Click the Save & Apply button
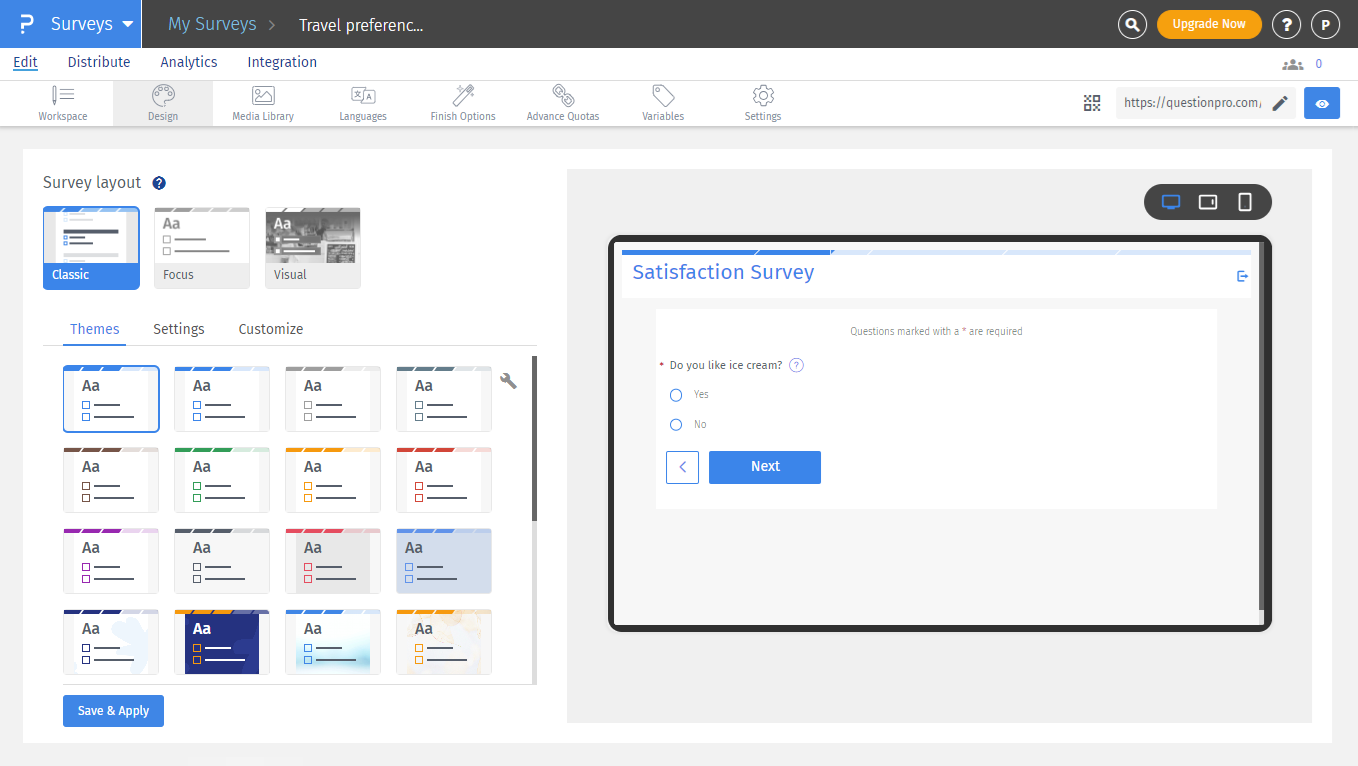 [113, 710]
